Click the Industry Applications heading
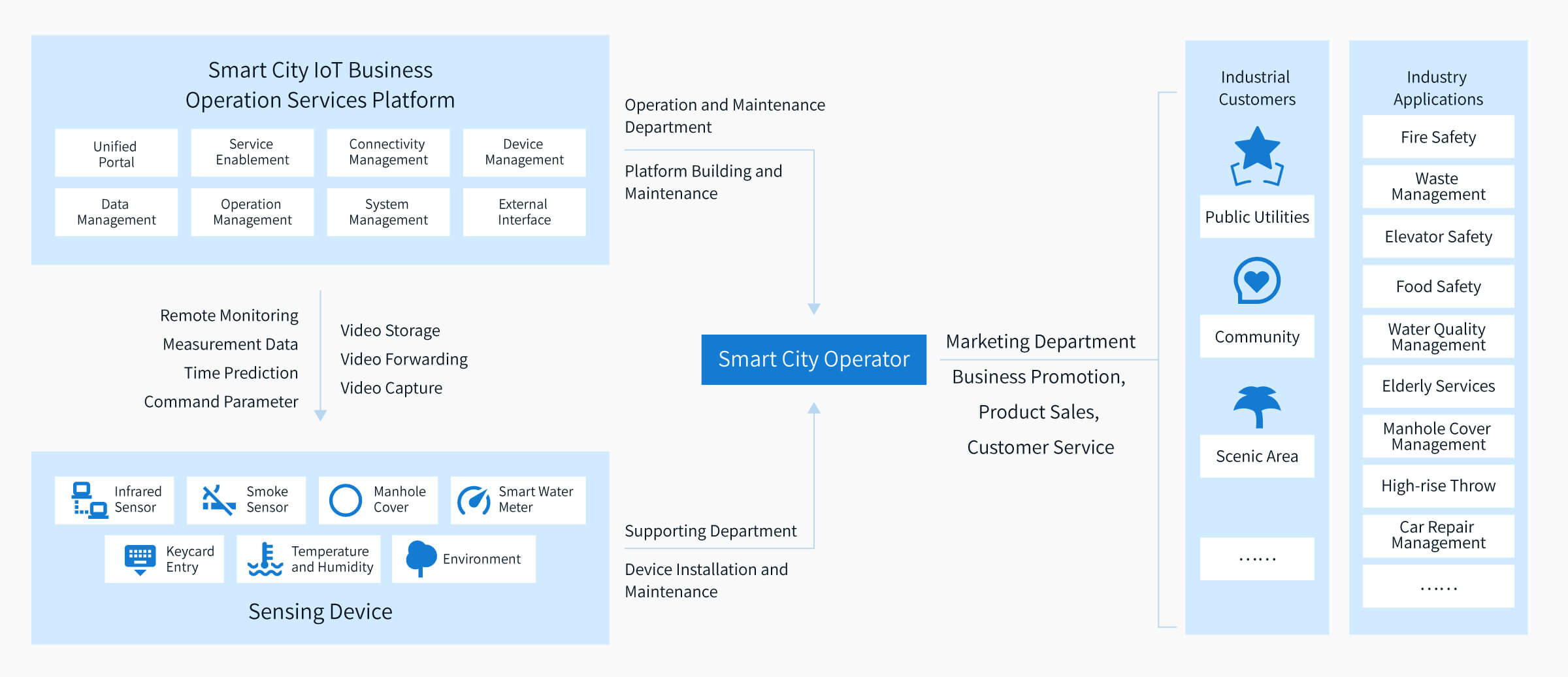Viewport: 1568px width, 677px height. (x=1438, y=88)
